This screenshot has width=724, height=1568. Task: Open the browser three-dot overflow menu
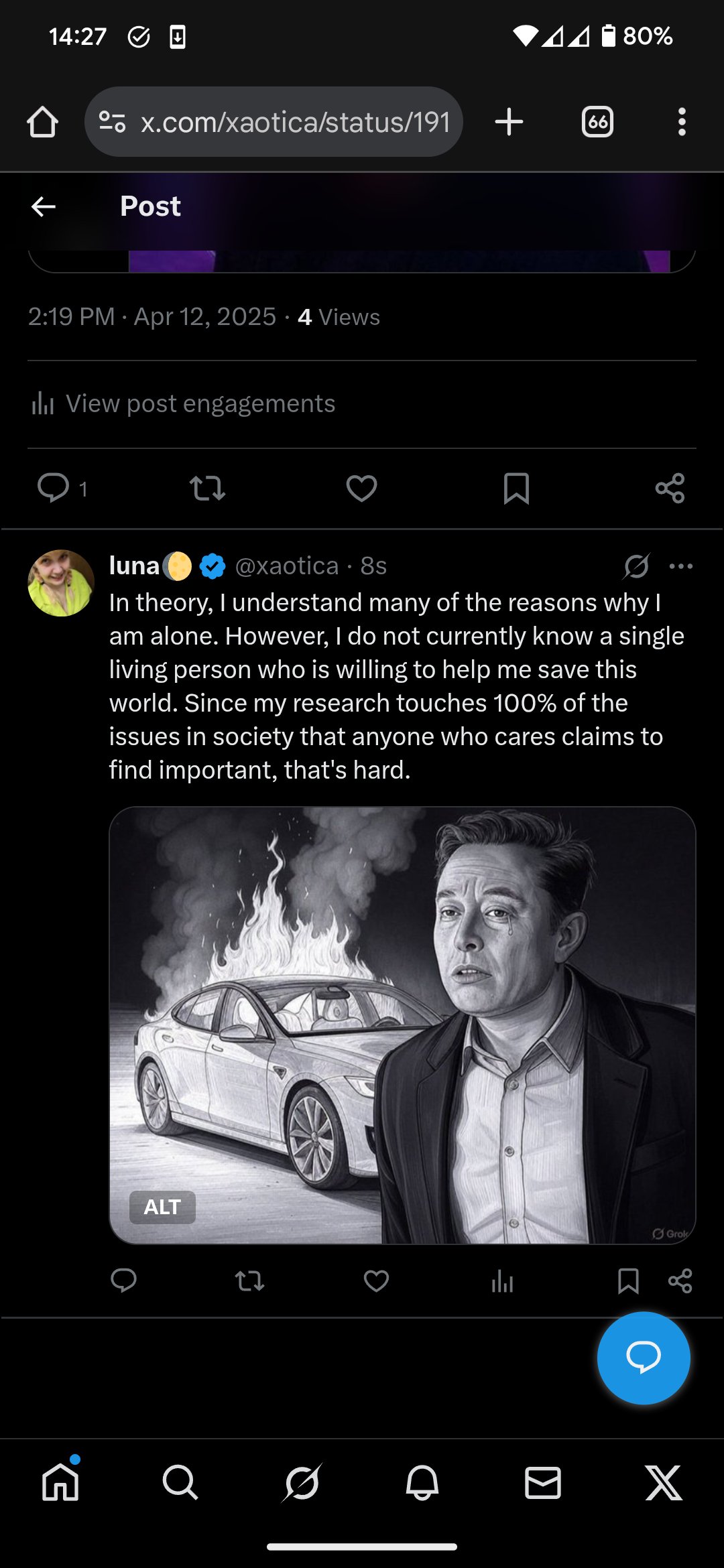[x=682, y=122]
